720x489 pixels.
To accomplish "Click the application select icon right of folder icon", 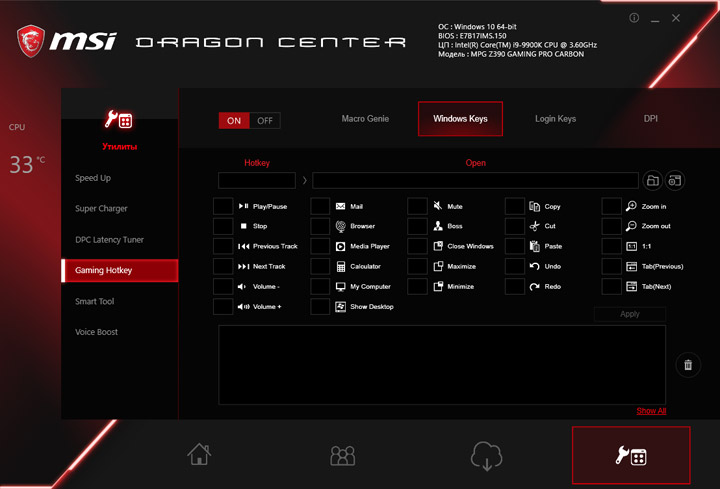I will pos(675,180).
